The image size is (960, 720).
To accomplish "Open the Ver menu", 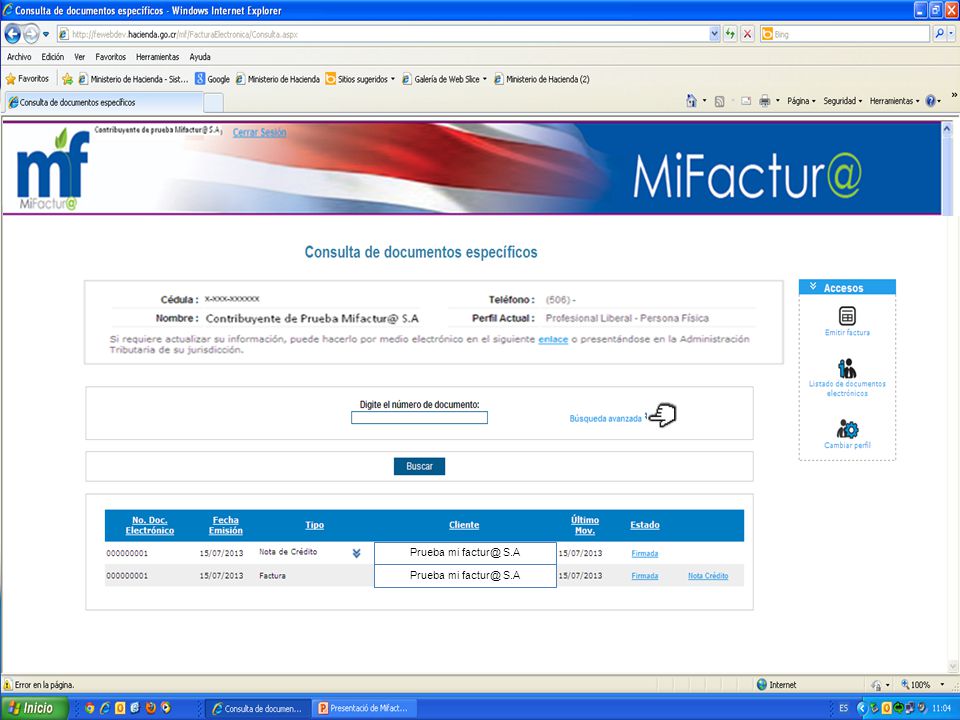I will pos(80,57).
